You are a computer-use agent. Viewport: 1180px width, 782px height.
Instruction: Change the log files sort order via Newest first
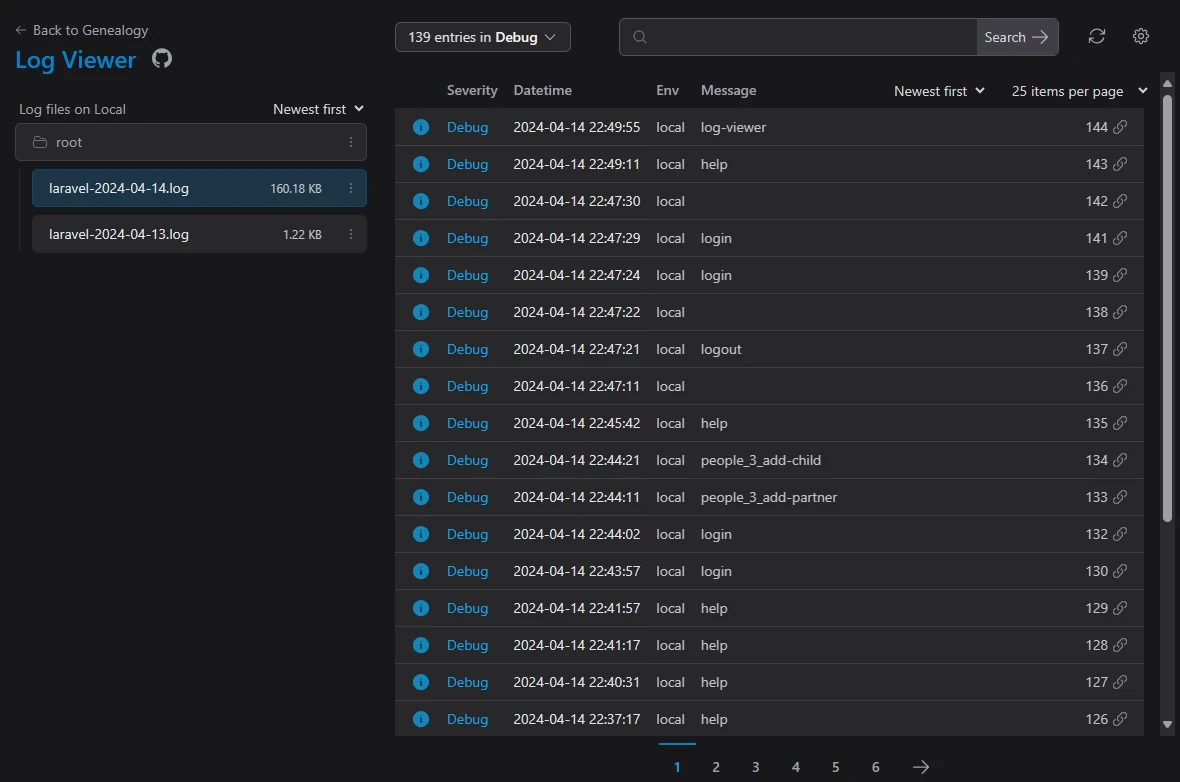click(318, 109)
